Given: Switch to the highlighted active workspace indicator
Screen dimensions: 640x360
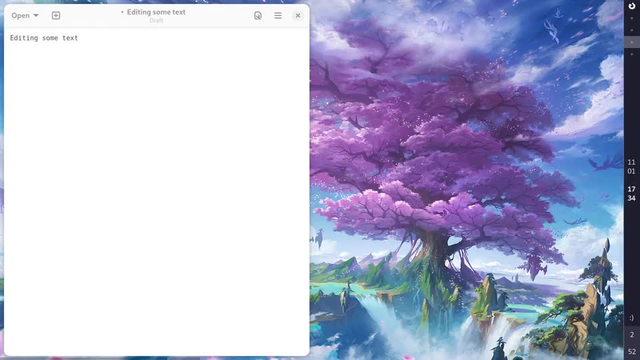Looking at the screenshot, I should coord(632,42).
